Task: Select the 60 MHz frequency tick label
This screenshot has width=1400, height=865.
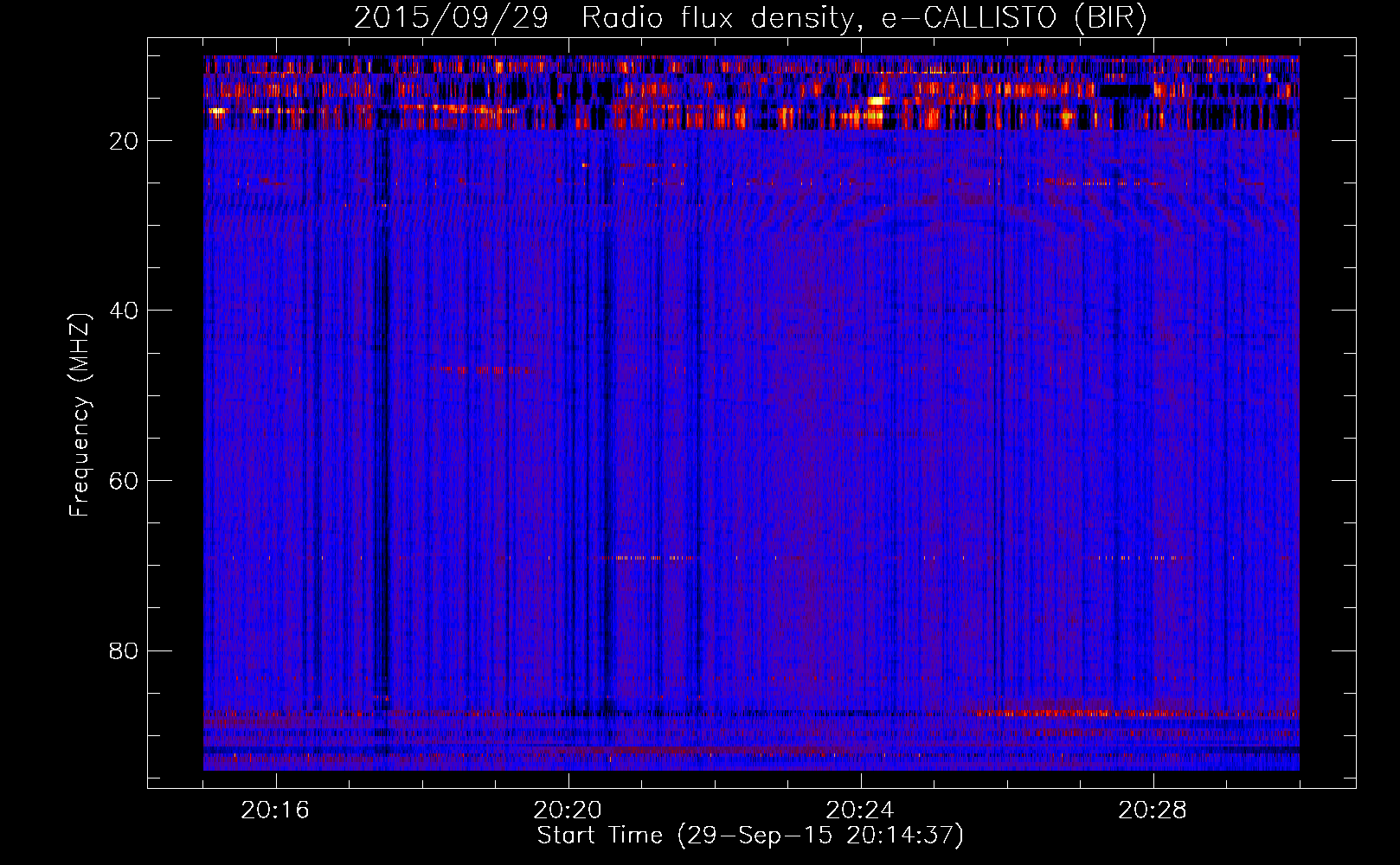Action: (124, 482)
